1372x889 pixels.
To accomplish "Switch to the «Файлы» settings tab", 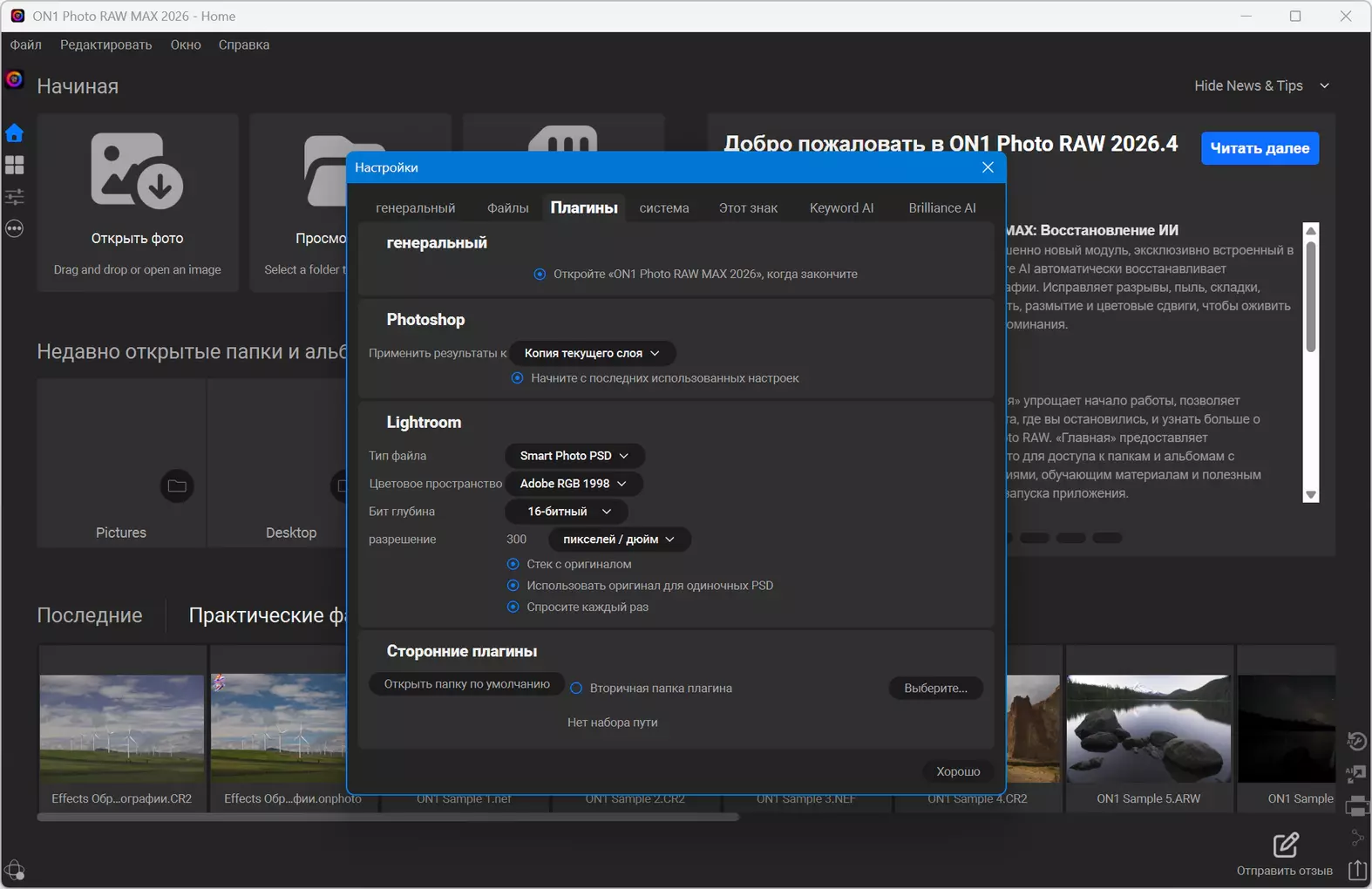I will pyautogui.click(x=508, y=208).
